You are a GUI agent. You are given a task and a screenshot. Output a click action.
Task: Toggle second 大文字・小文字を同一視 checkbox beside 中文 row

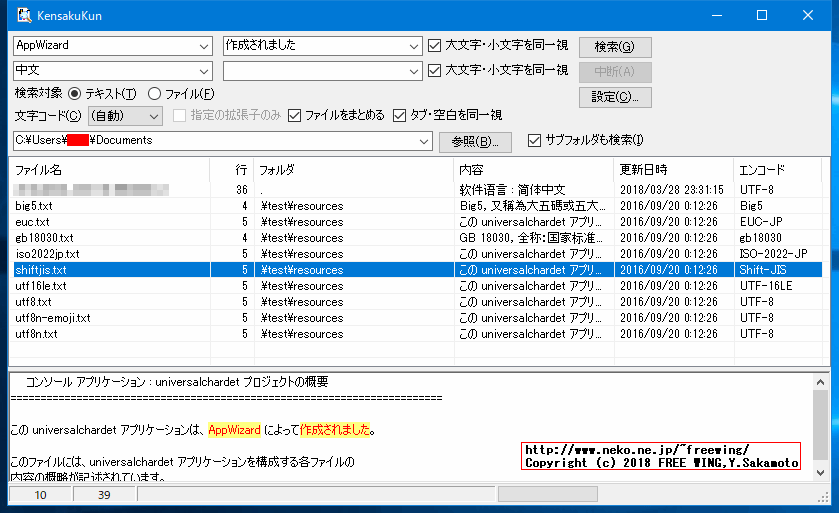(434, 71)
